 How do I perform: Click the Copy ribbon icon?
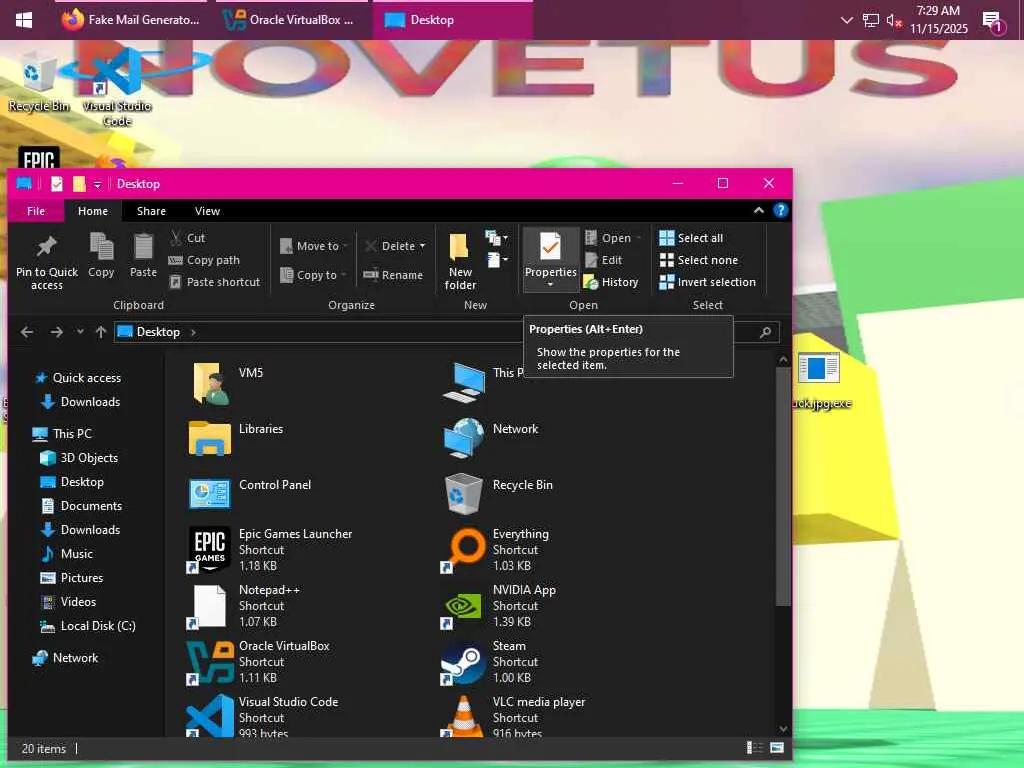click(x=101, y=255)
